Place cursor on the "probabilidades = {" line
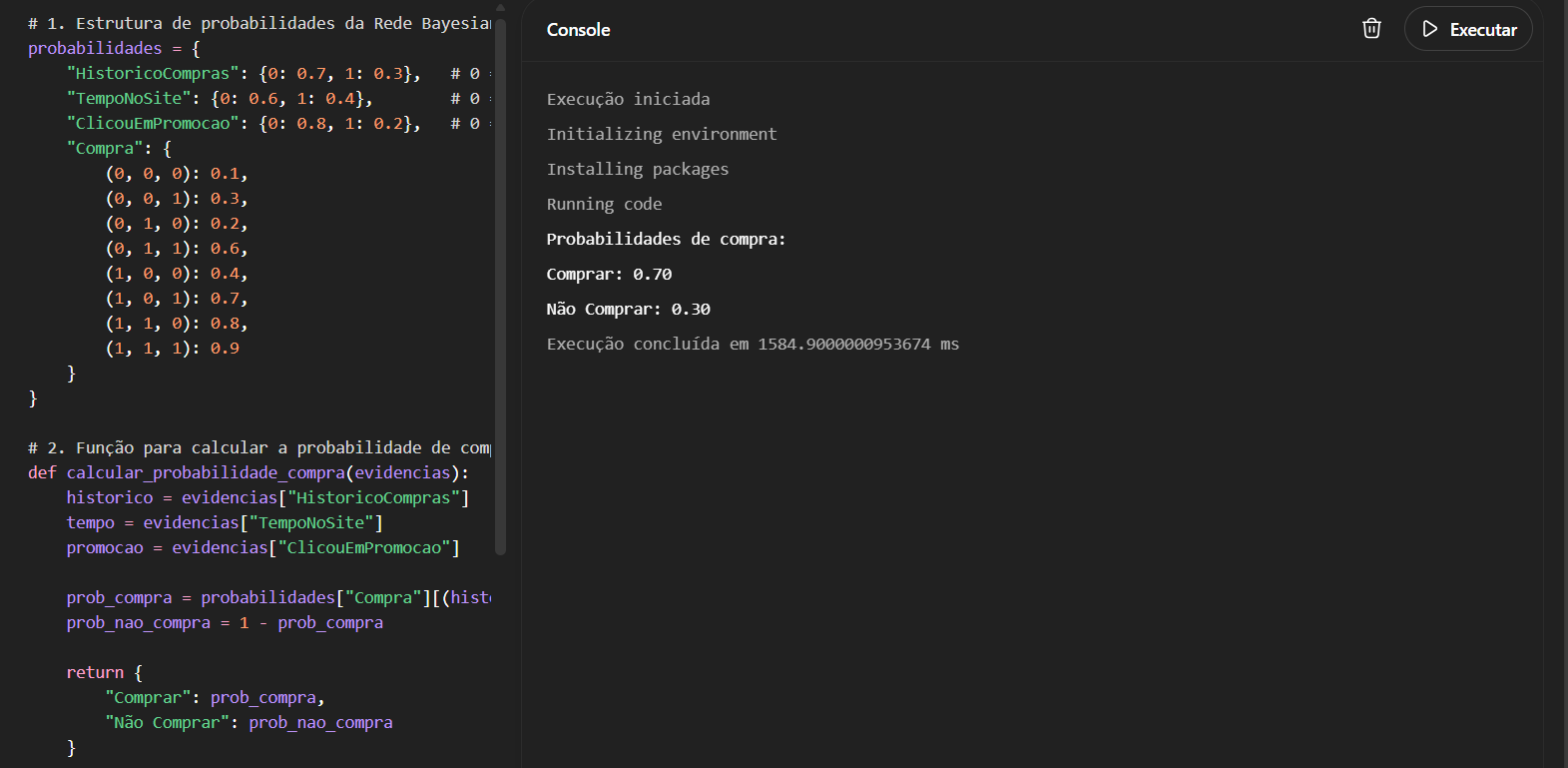Screen dimensions: 1568x768 pos(114,49)
